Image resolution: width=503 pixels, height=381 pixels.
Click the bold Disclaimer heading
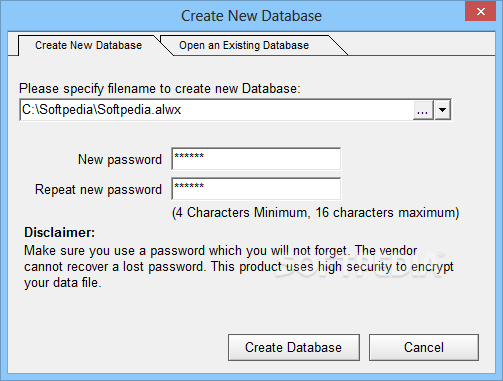tap(59, 232)
